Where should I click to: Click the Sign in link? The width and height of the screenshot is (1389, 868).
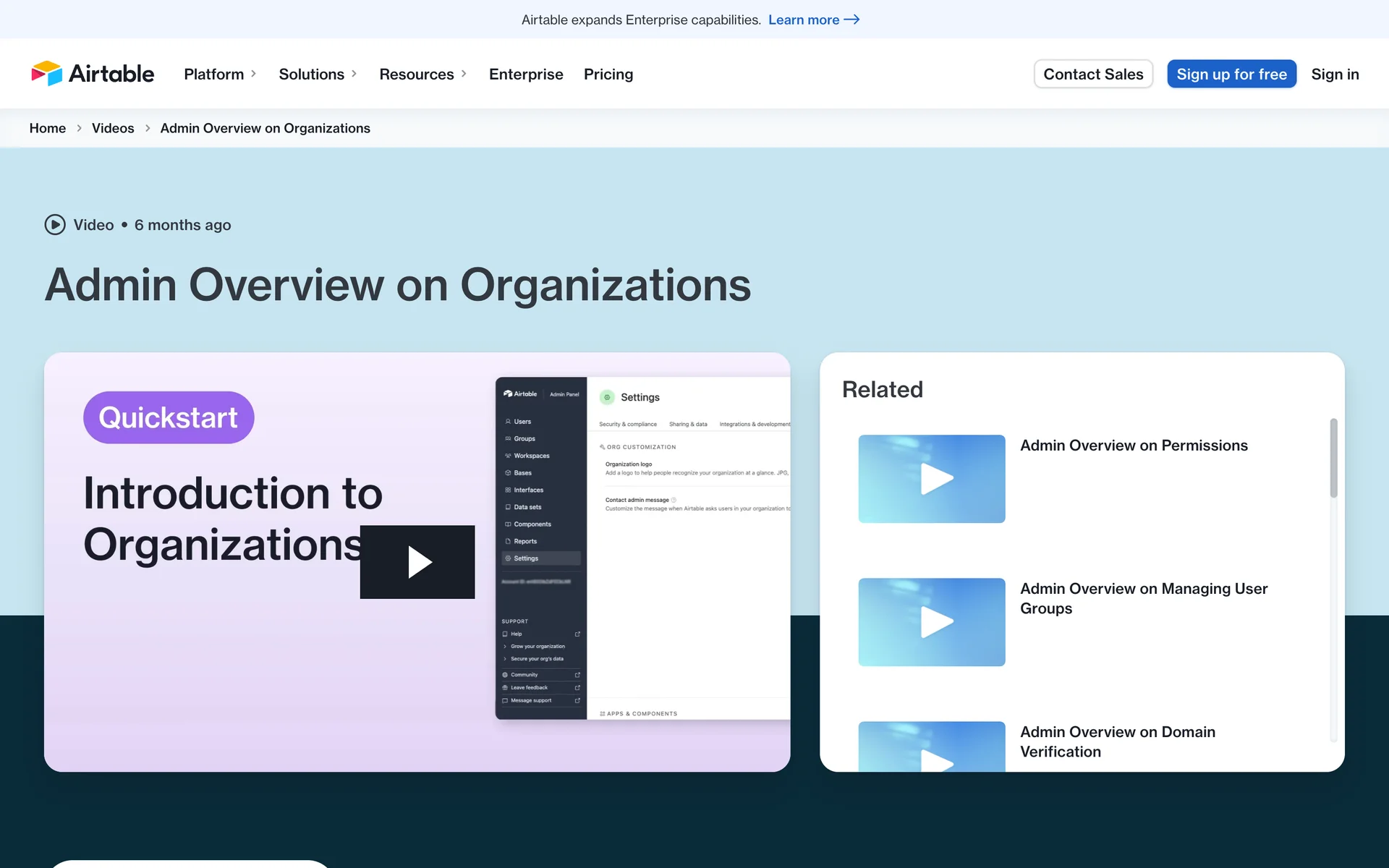[x=1335, y=74]
